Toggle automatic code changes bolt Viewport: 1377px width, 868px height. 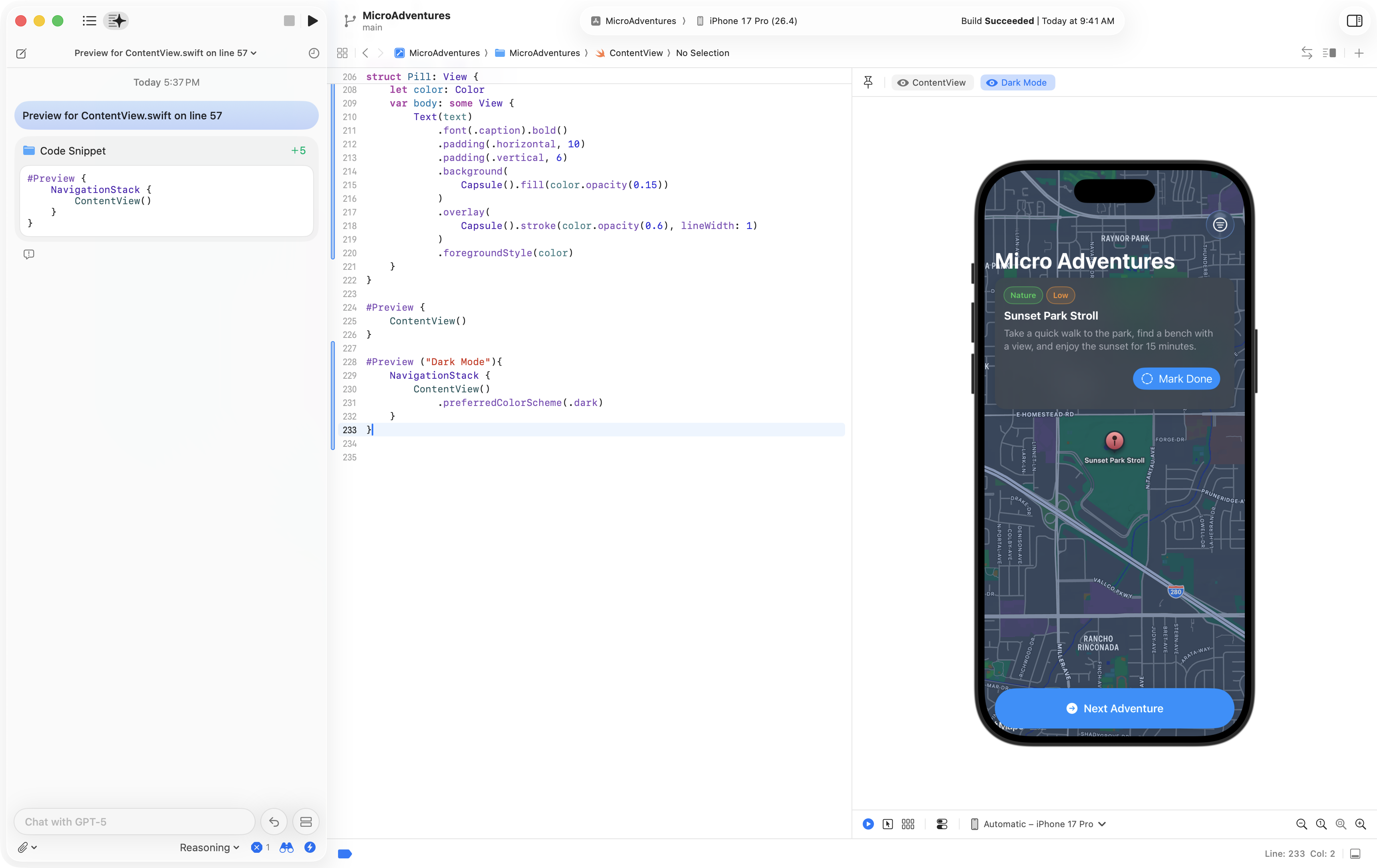click(x=310, y=848)
